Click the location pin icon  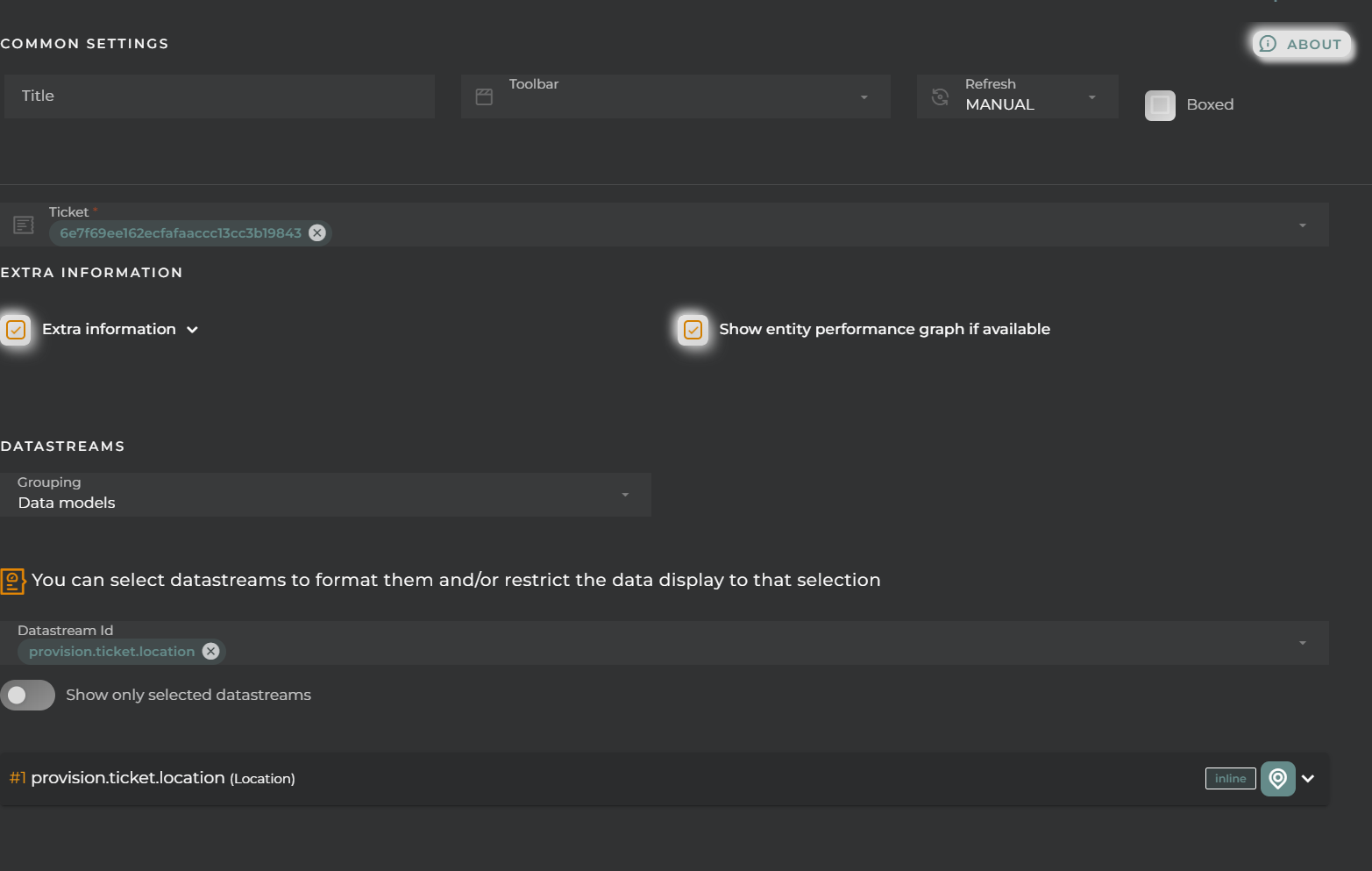1278,779
